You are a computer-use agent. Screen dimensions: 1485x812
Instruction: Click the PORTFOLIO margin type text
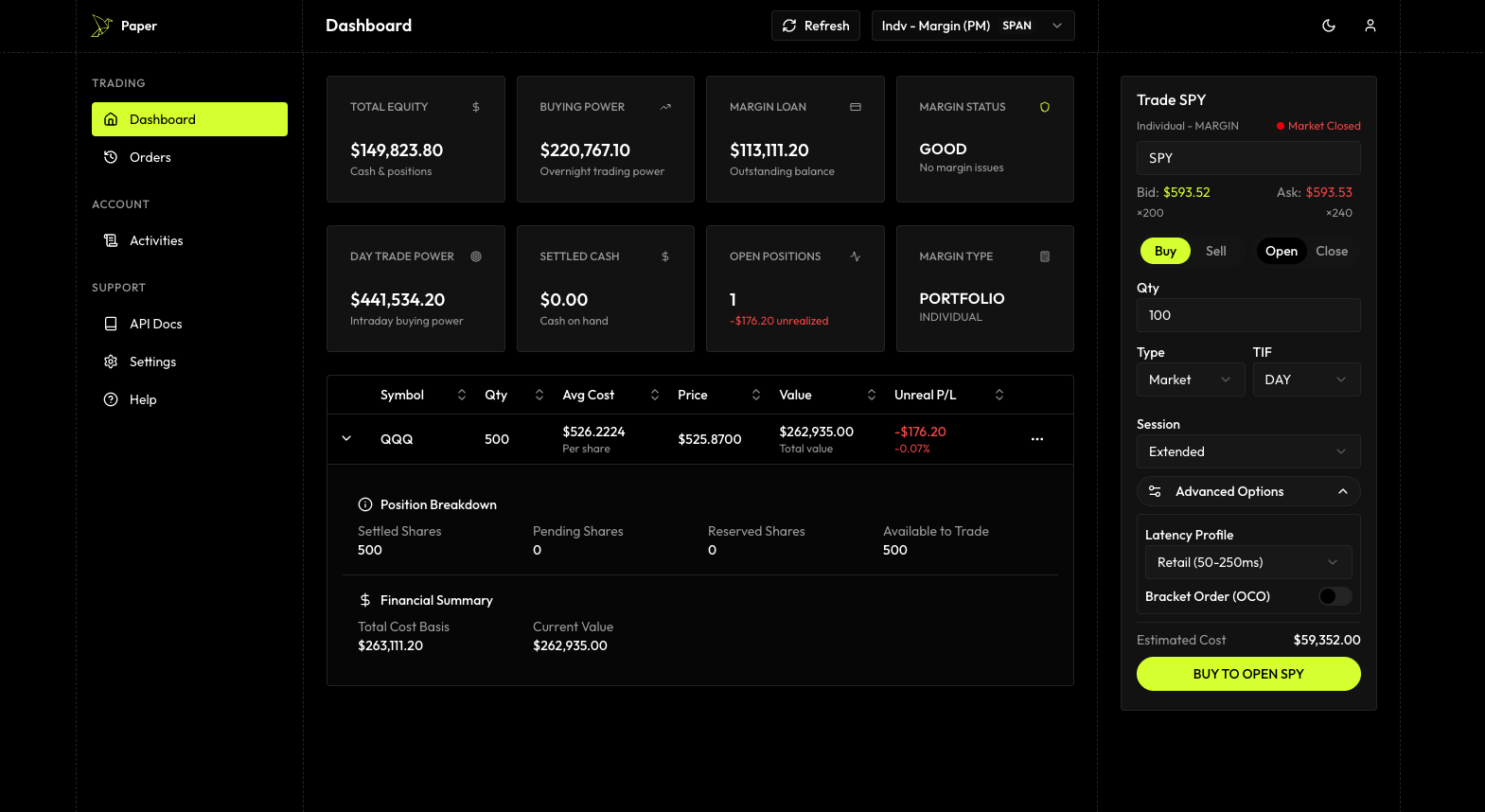point(962,299)
